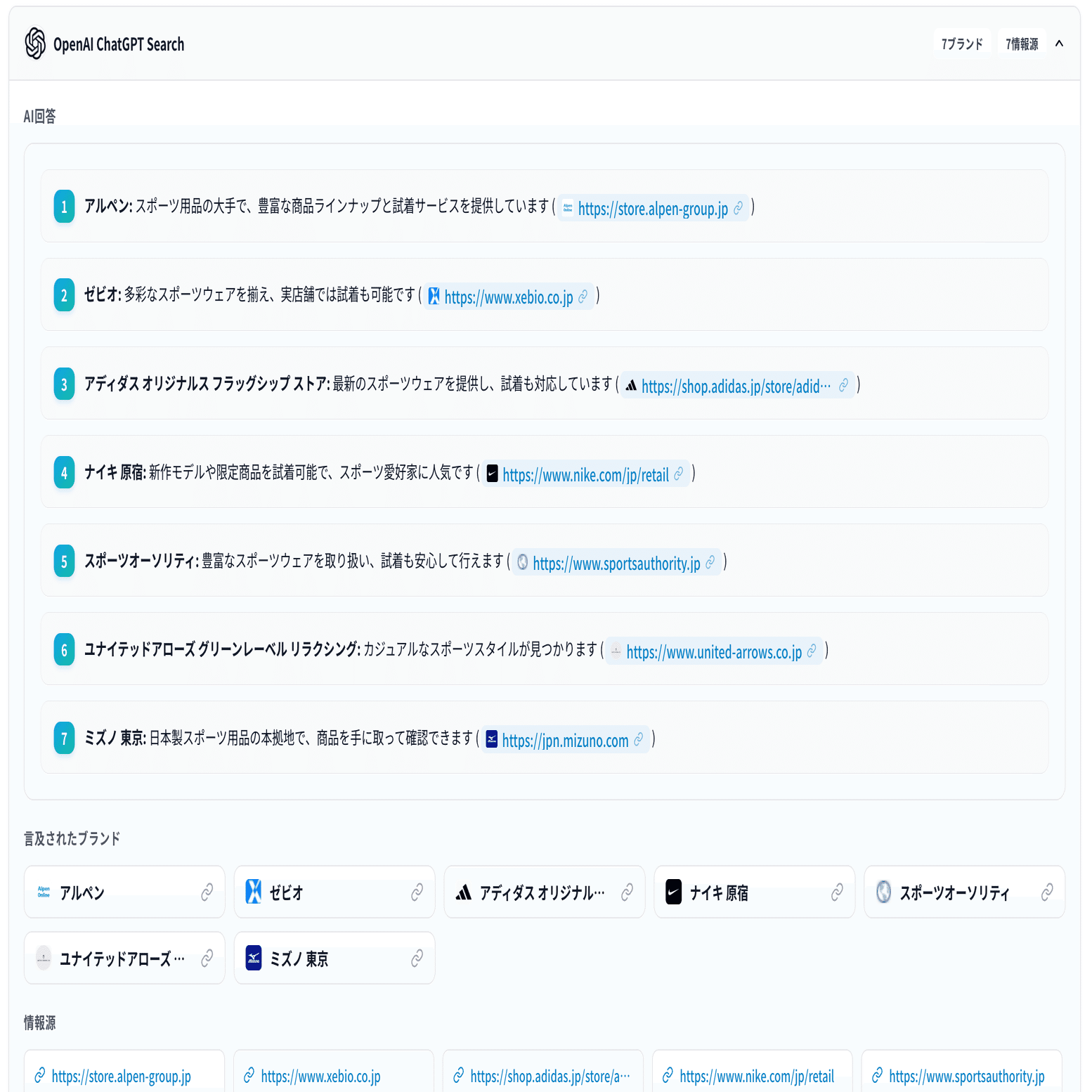1092x1092 pixels.
Task: Click the 'AI回答' section heading
Action: 40,116
